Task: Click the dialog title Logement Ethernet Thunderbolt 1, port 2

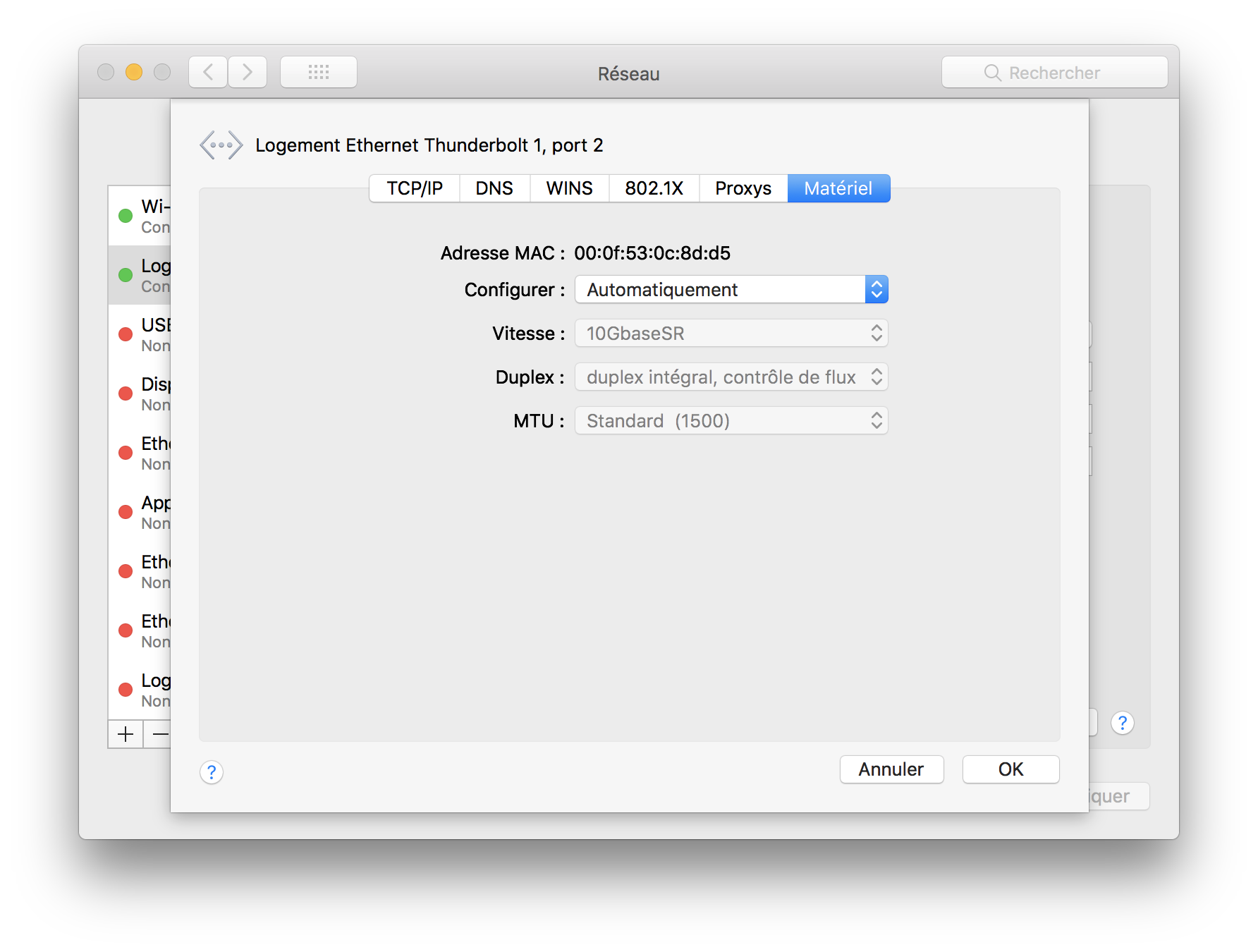Action: click(429, 145)
